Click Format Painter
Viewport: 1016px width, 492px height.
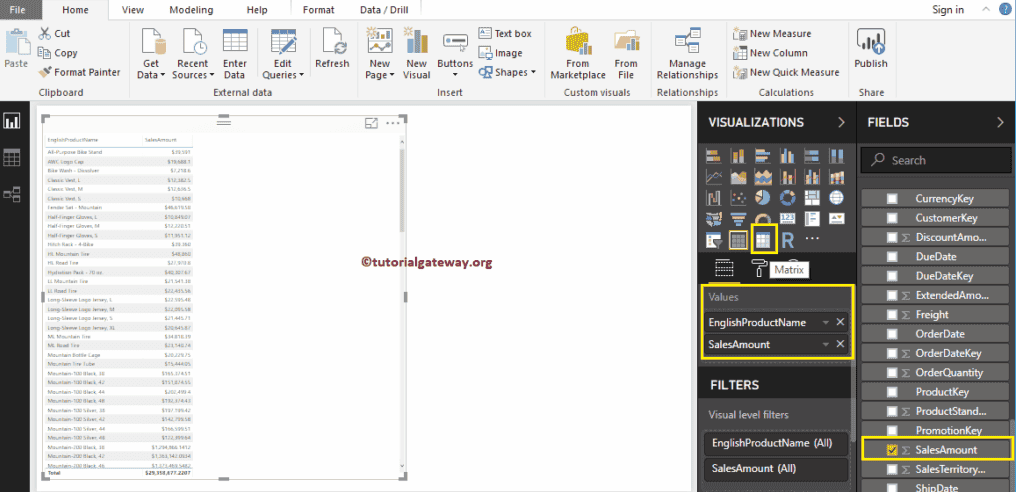pos(79,72)
